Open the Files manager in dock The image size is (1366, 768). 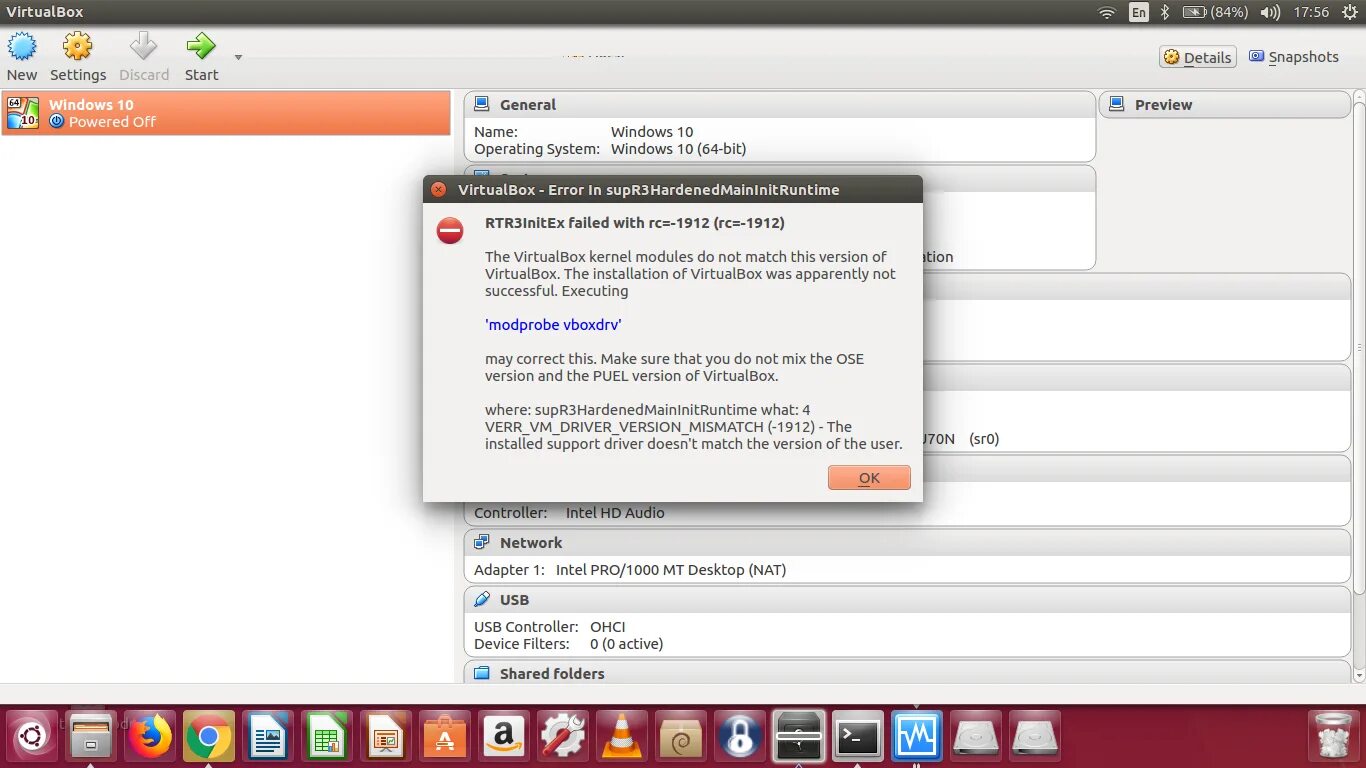pyautogui.click(x=91, y=737)
